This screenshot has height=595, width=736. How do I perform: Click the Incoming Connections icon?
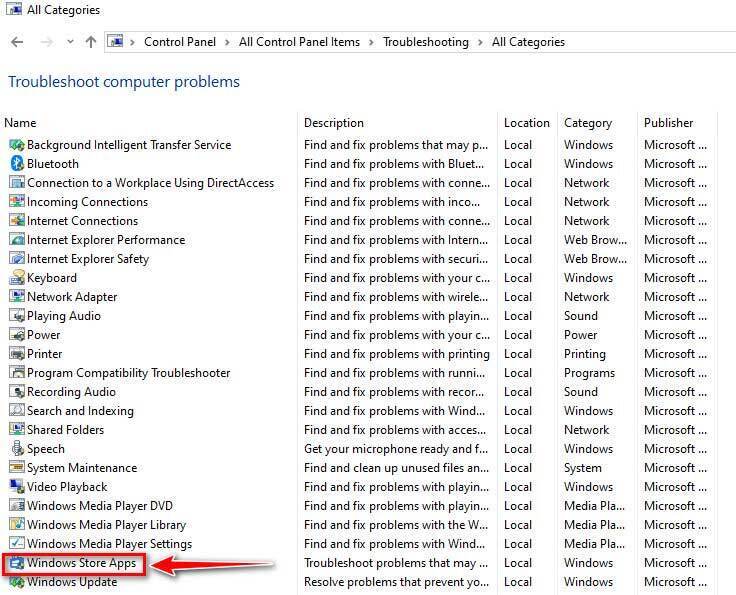click(17, 202)
